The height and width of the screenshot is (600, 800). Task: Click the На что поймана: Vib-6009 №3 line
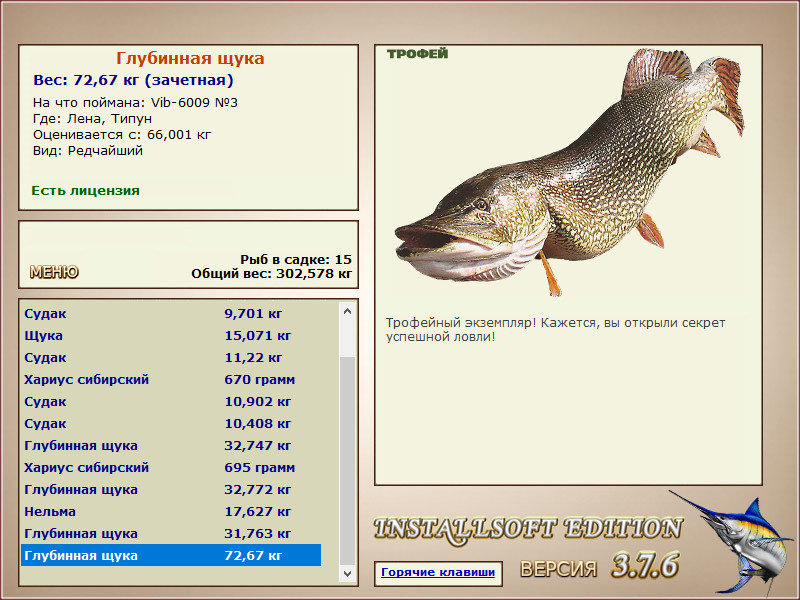tap(135, 103)
